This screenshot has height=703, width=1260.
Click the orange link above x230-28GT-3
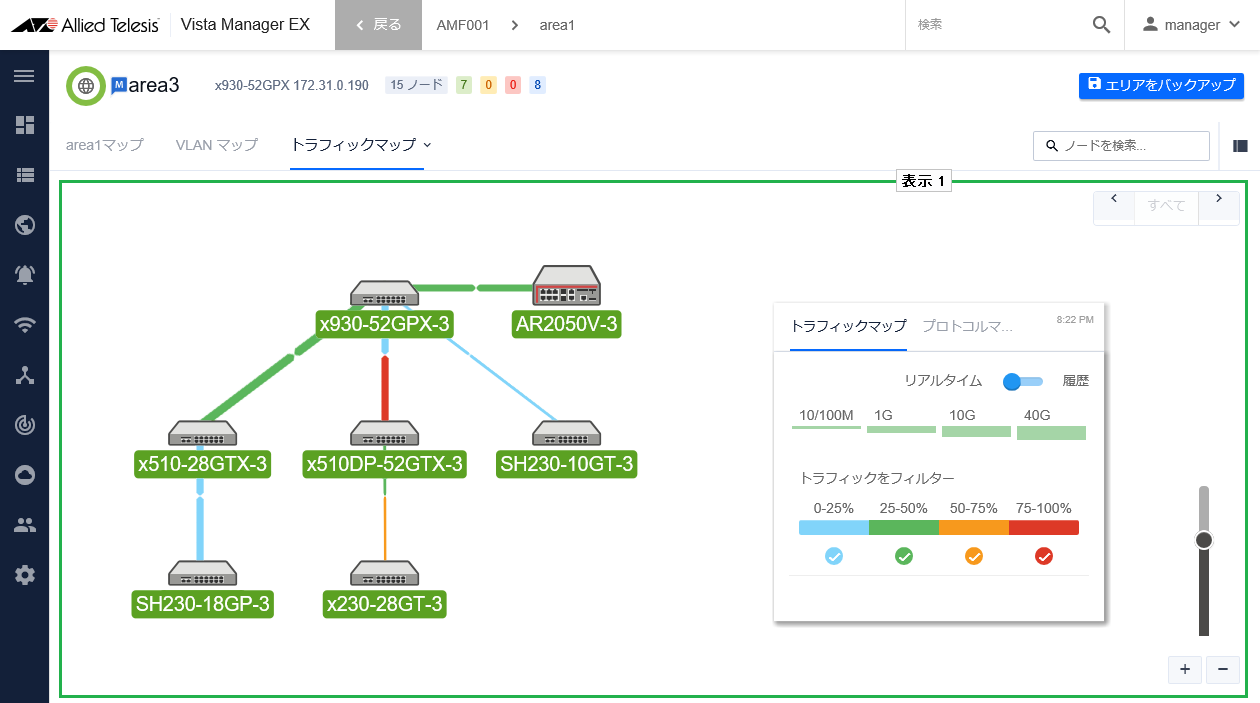click(x=385, y=528)
